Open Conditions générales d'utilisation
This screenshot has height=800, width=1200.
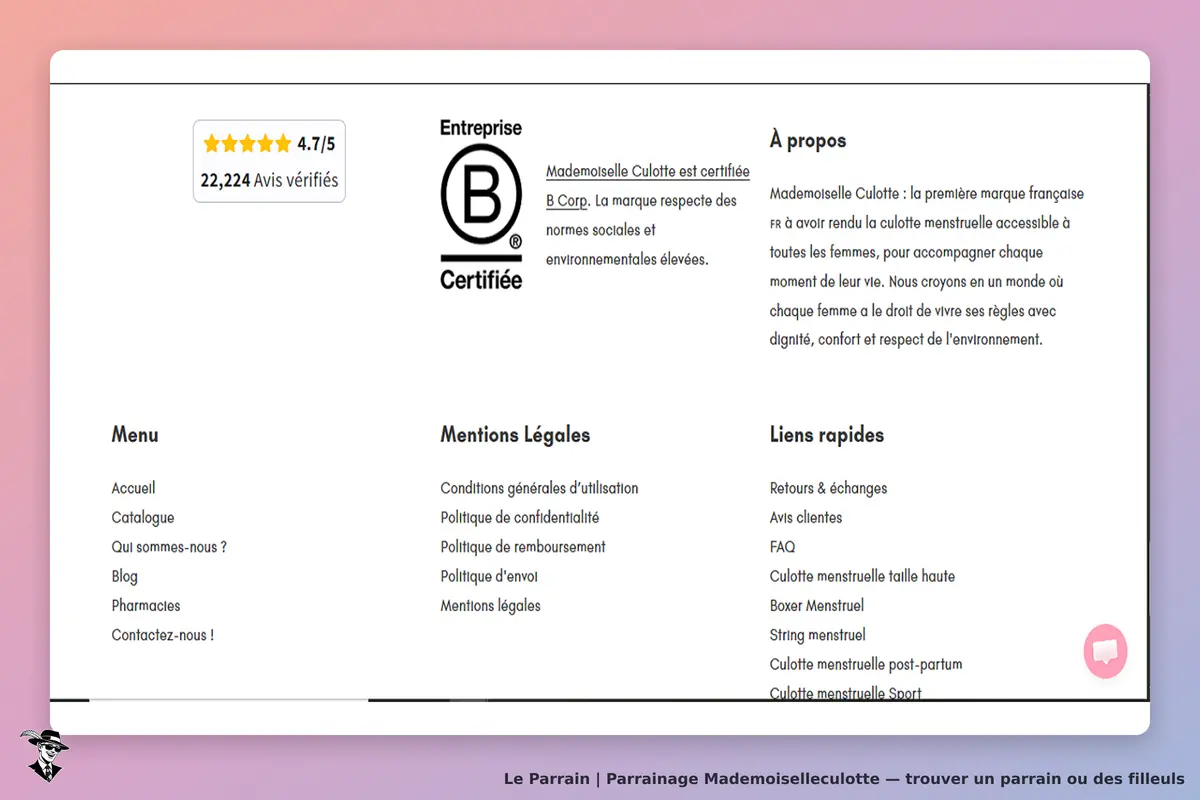(539, 488)
